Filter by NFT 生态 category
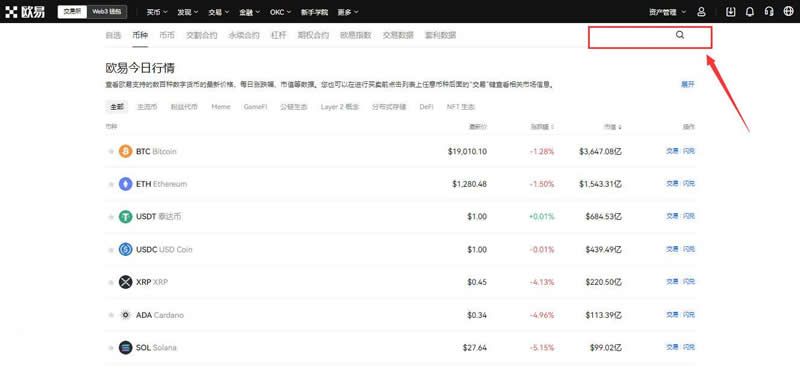This screenshot has height=368, width=800. coord(461,107)
